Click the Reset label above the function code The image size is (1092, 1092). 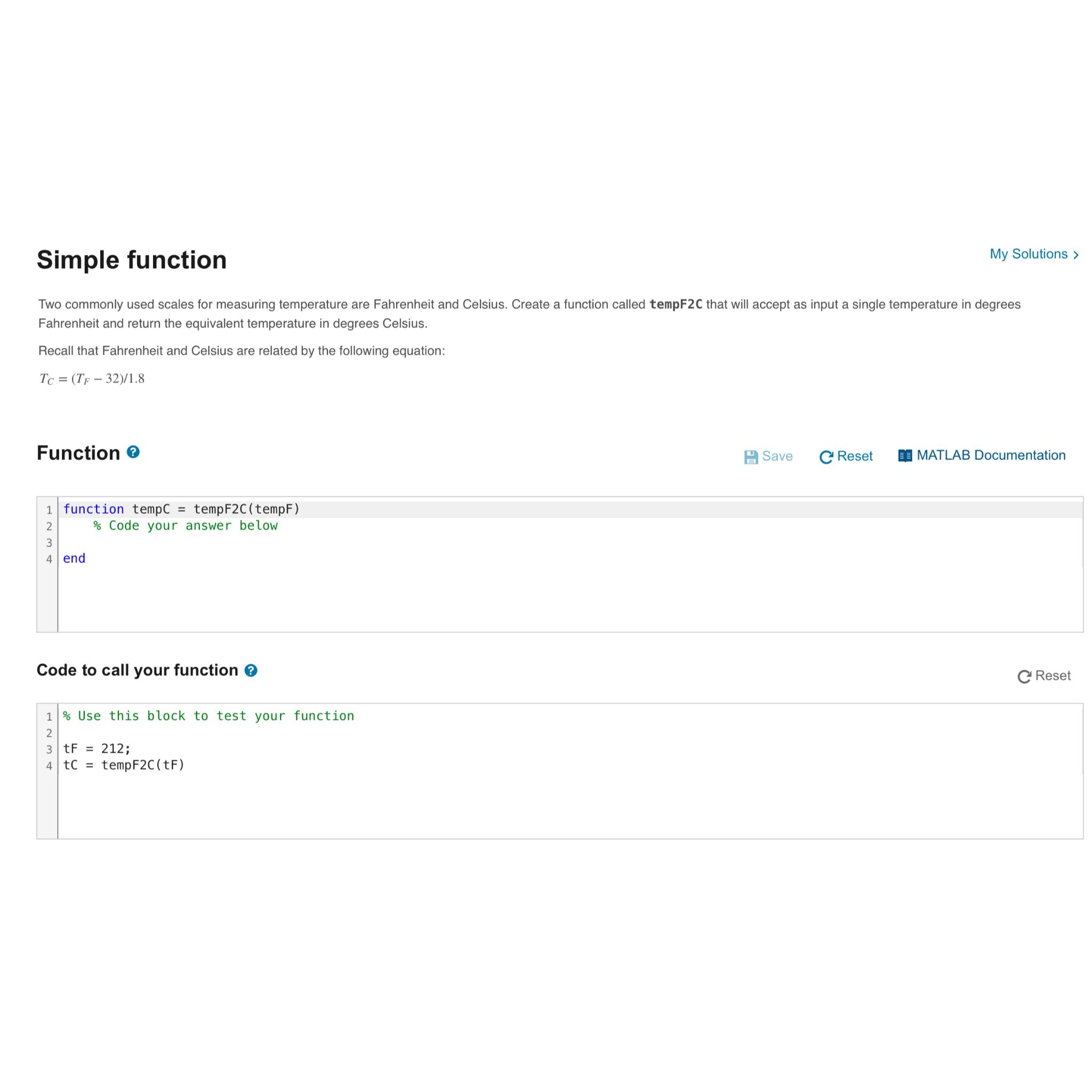pyautogui.click(x=856, y=456)
